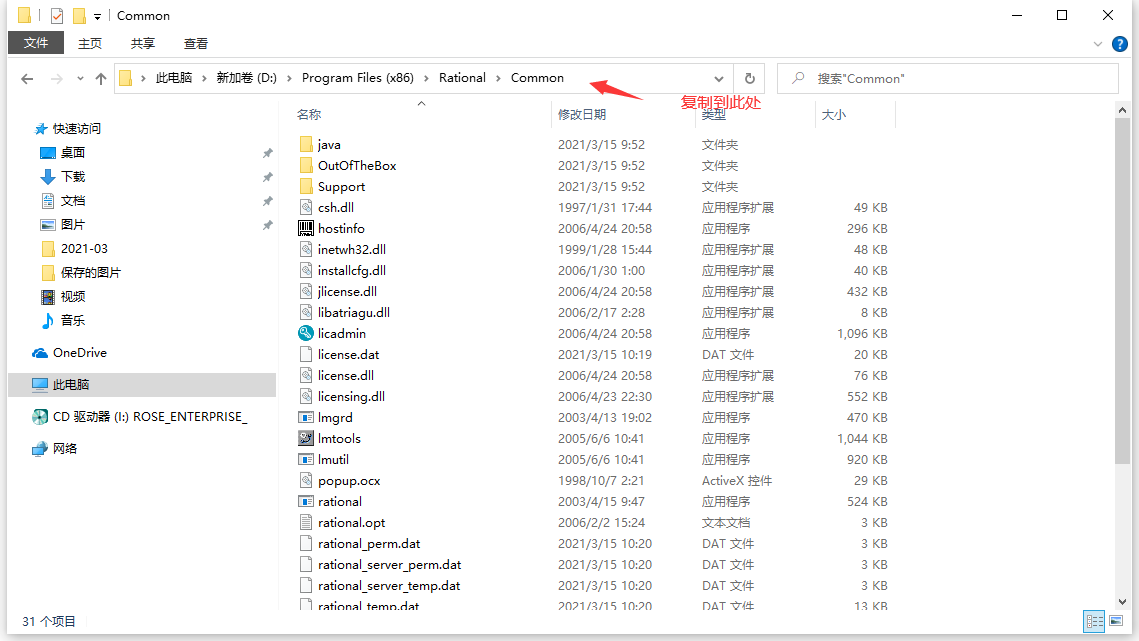
Task: Sort by 名称 column header
Action: pos(309,114)
